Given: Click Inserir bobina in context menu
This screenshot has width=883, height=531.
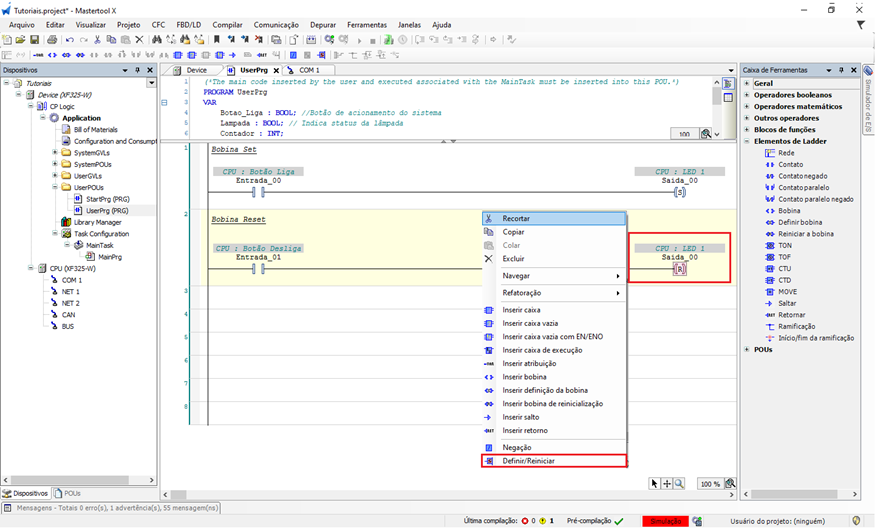Looking at the screenshot, I should 524,378.
